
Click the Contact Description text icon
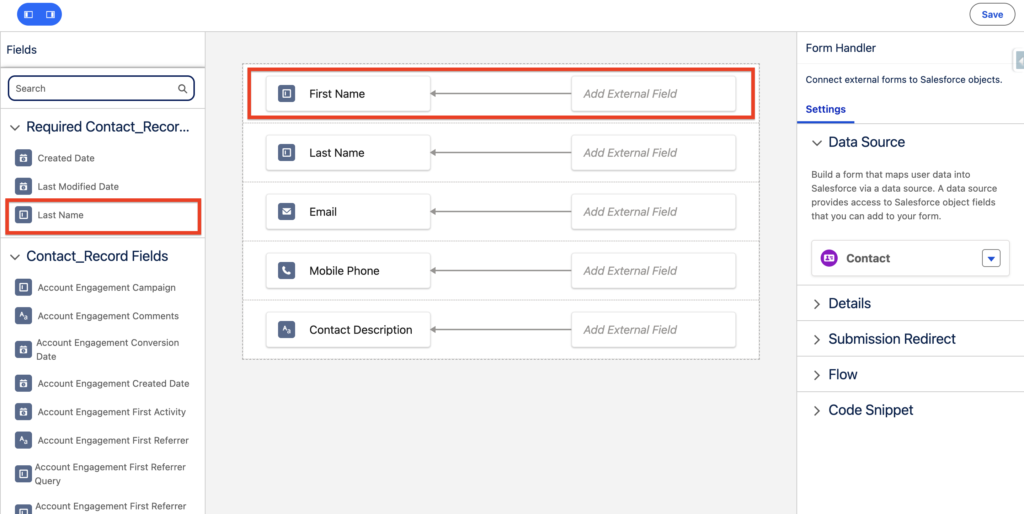click(x=286, y=330)
